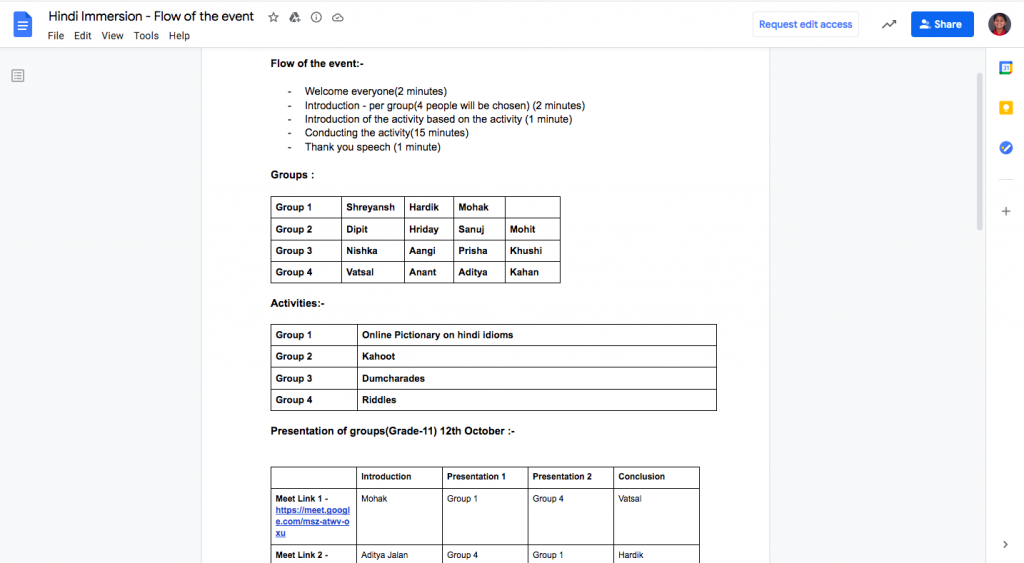The image size is (1024, 563).
Task: Open the File menu
Action: click(56, 36)
